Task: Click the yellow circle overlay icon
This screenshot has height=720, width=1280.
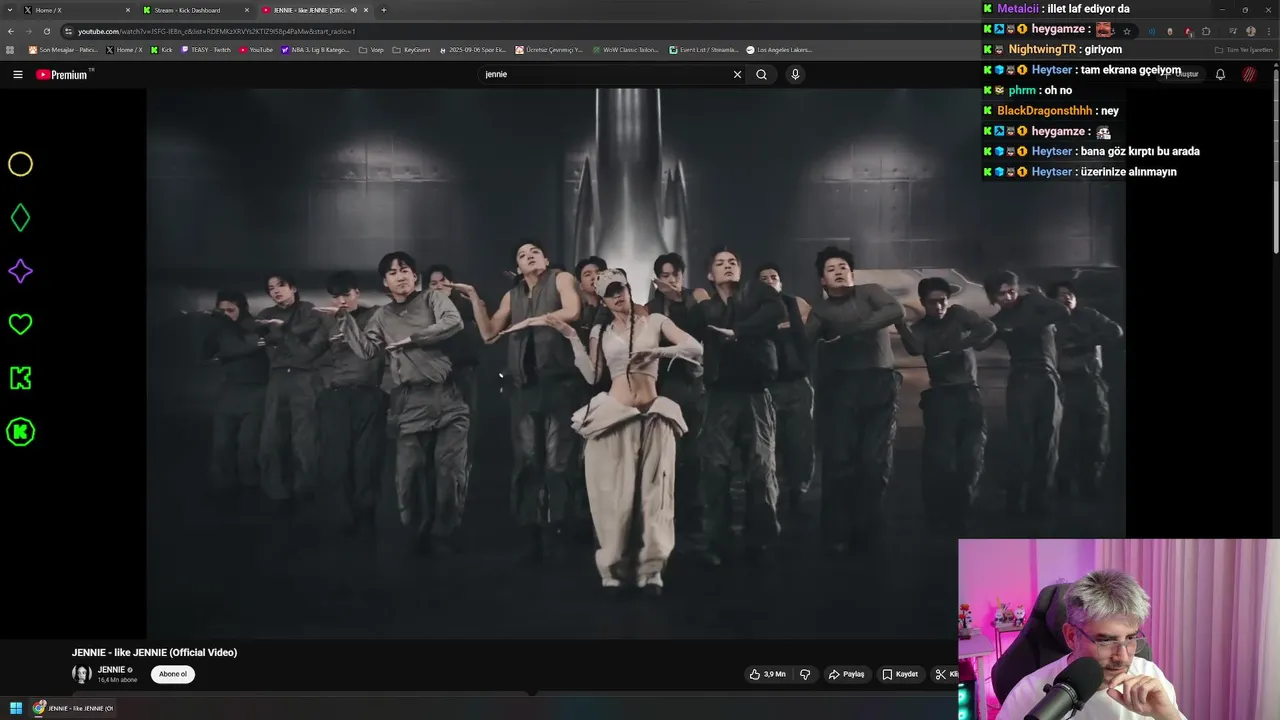Action: click(x=20, y=164)
